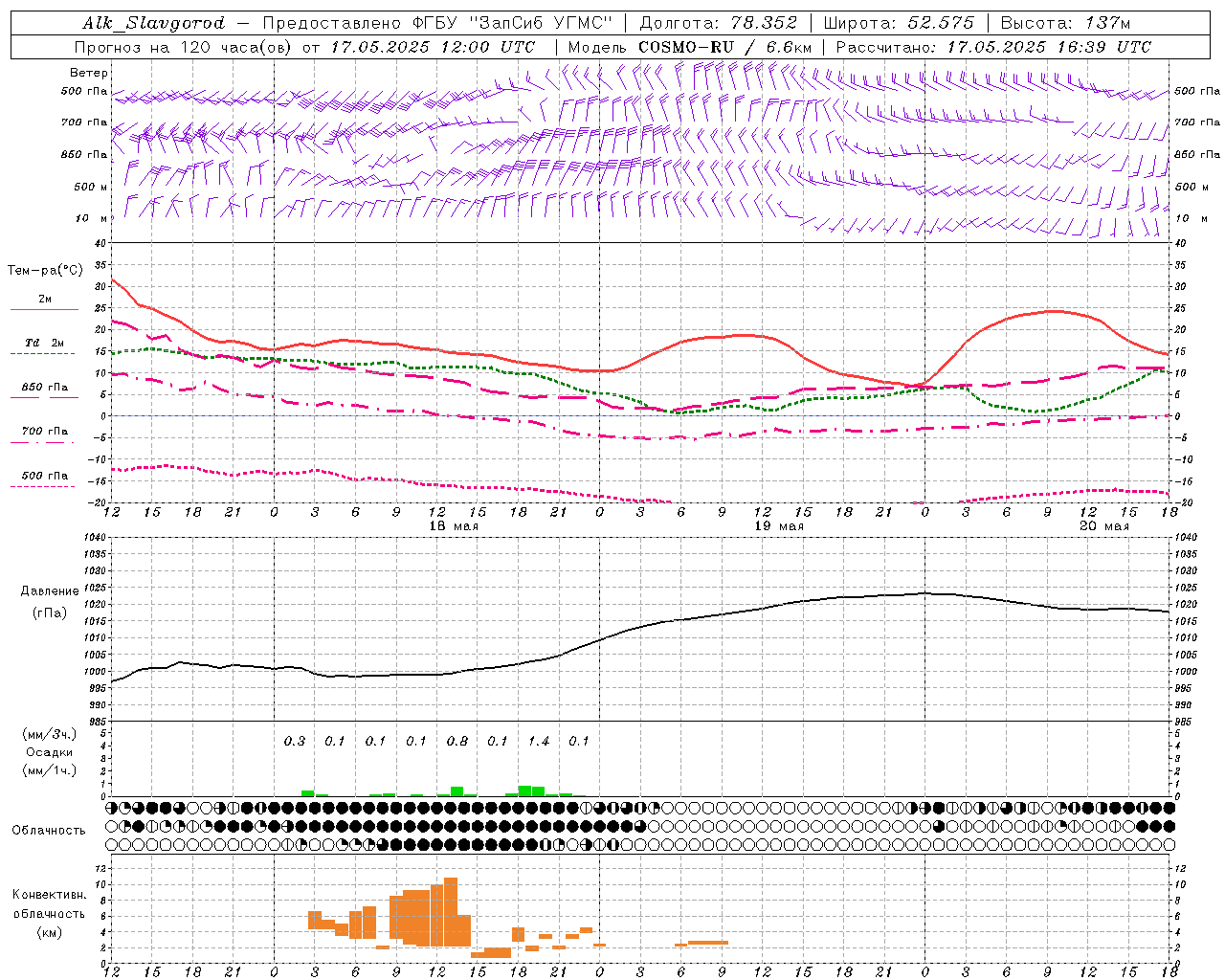Click the 3-hour precipitation value 0.3
The height and width of the screenshot is (980, 1225).
tap(295, 741)
